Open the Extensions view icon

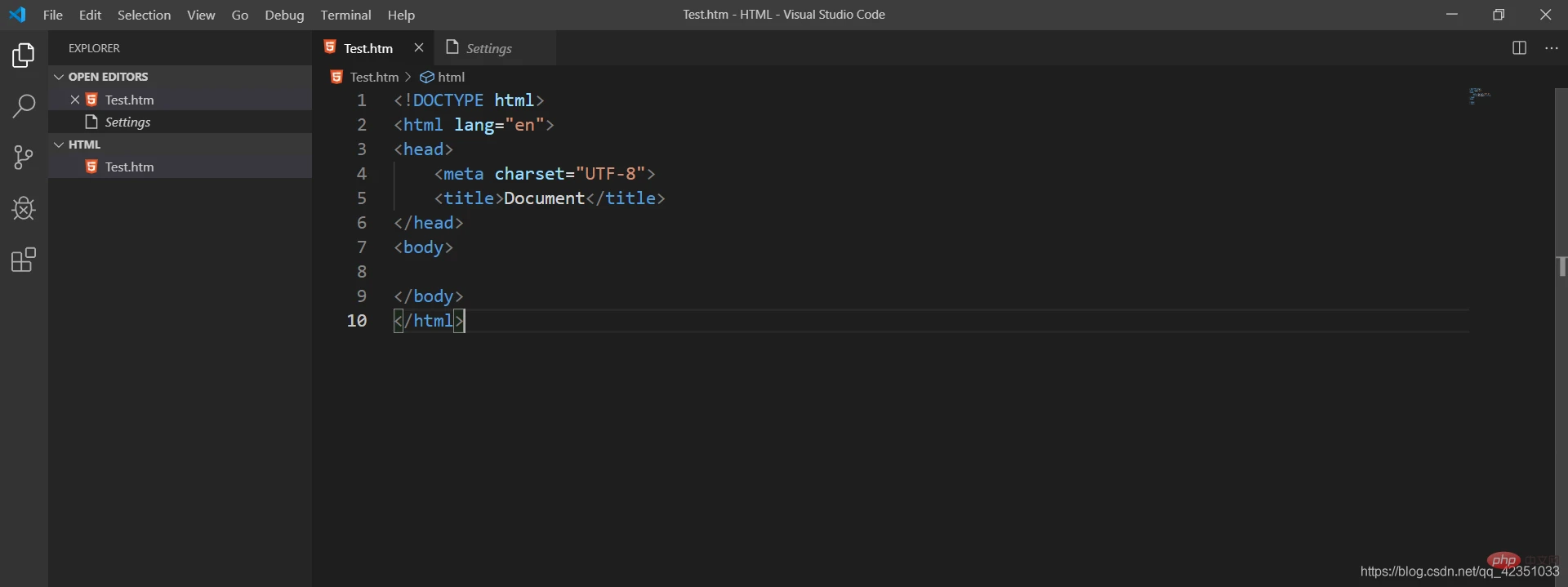[24, 260]
